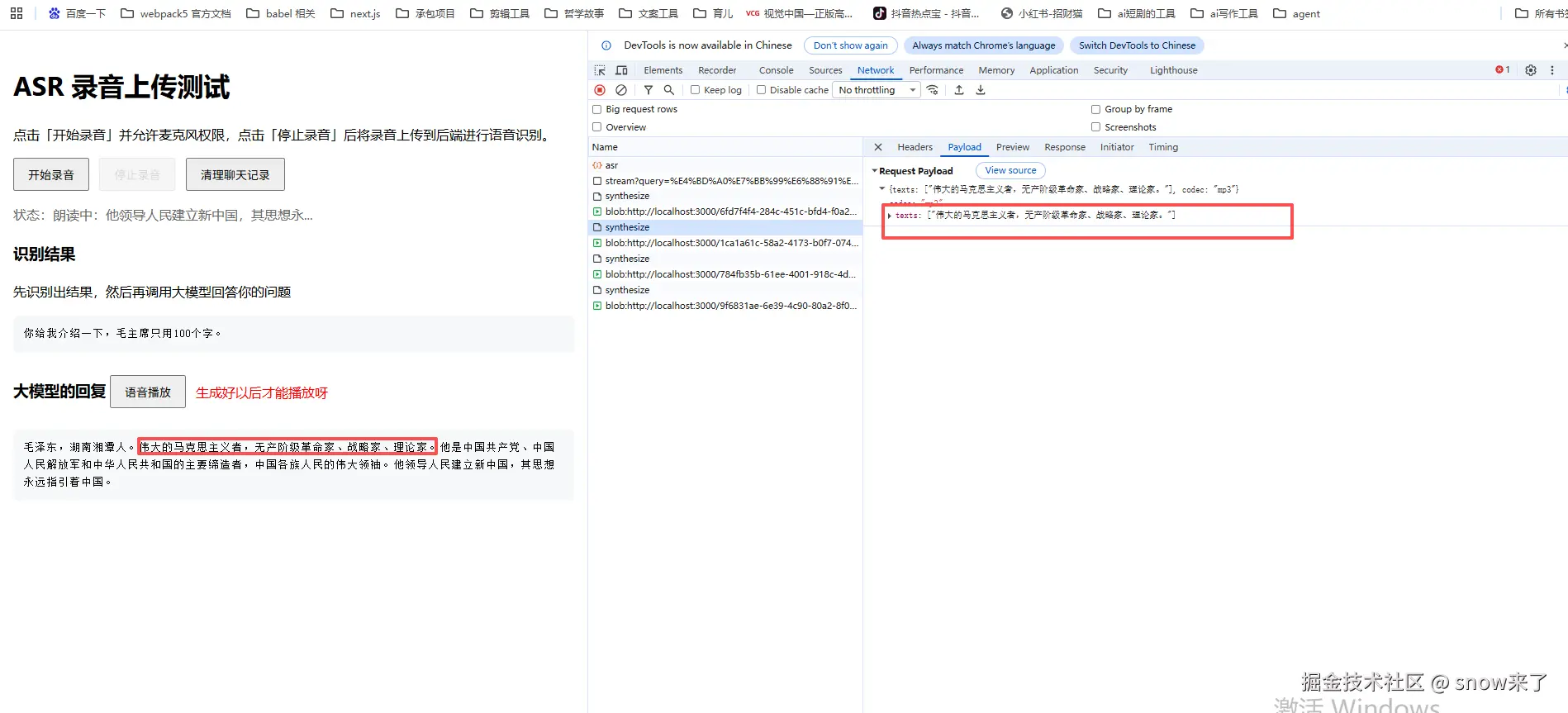Expand the highlighted texts array entry
Screen dimensions: 1568x713
(890, 216)
